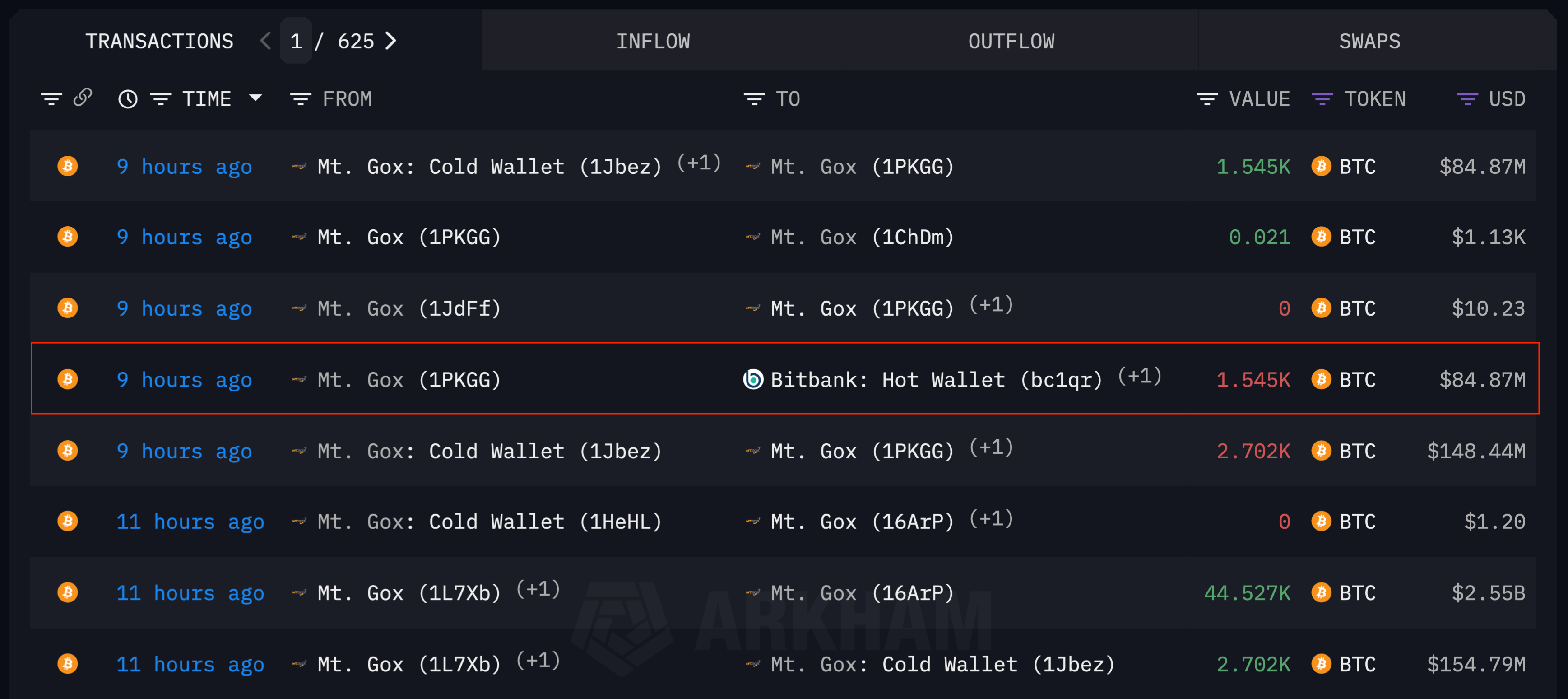
Task: Select the 0.021 value cell
Action: tap(1259, 238)
